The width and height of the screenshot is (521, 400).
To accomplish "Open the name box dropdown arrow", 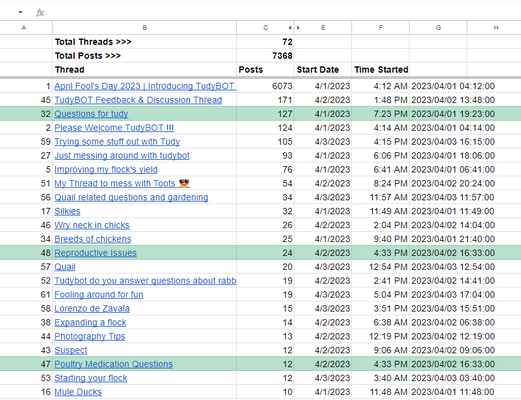I will tap(20, 12).
